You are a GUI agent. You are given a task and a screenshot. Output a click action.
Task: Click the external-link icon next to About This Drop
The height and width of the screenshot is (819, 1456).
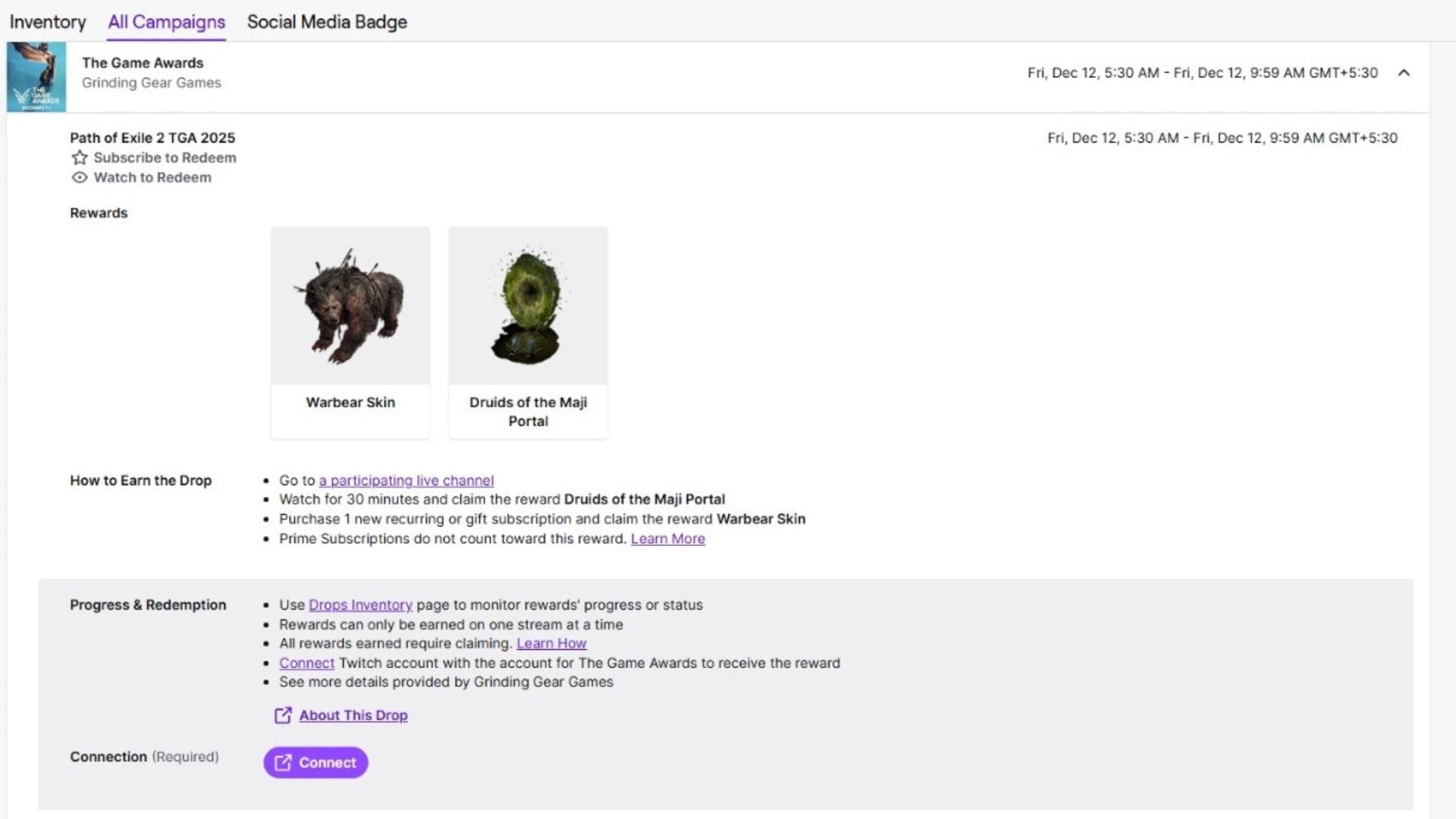[281, 715]
